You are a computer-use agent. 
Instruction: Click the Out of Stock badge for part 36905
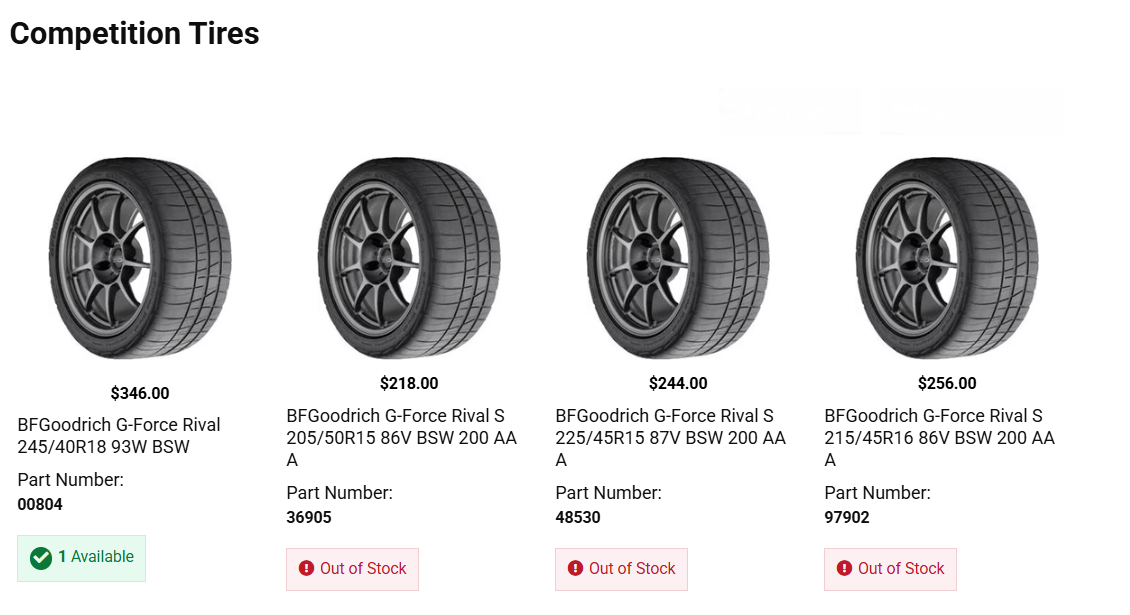pos(352,569)
